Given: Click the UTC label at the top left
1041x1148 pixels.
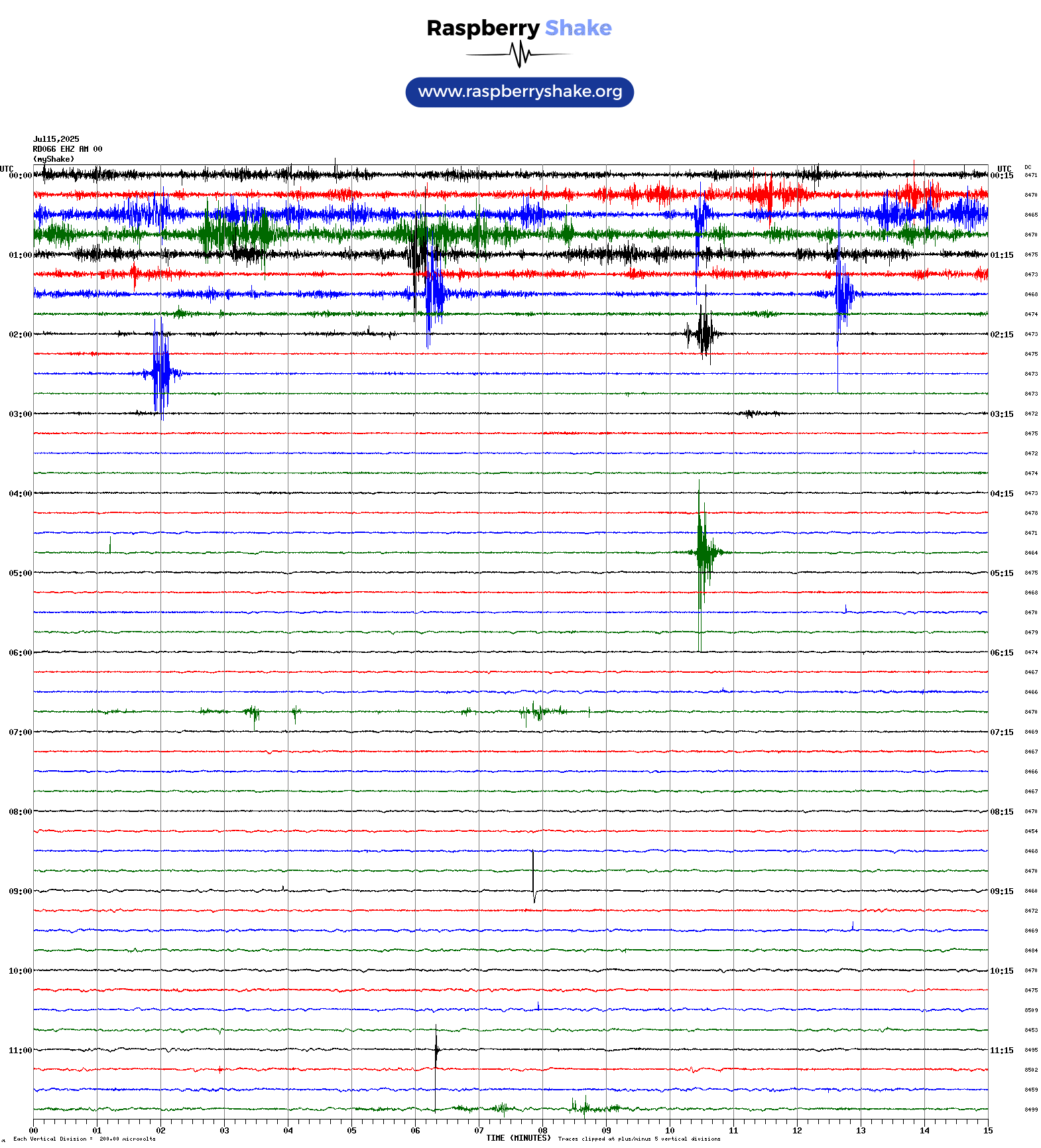Looking at the screenshot, I should coord(7,169).
